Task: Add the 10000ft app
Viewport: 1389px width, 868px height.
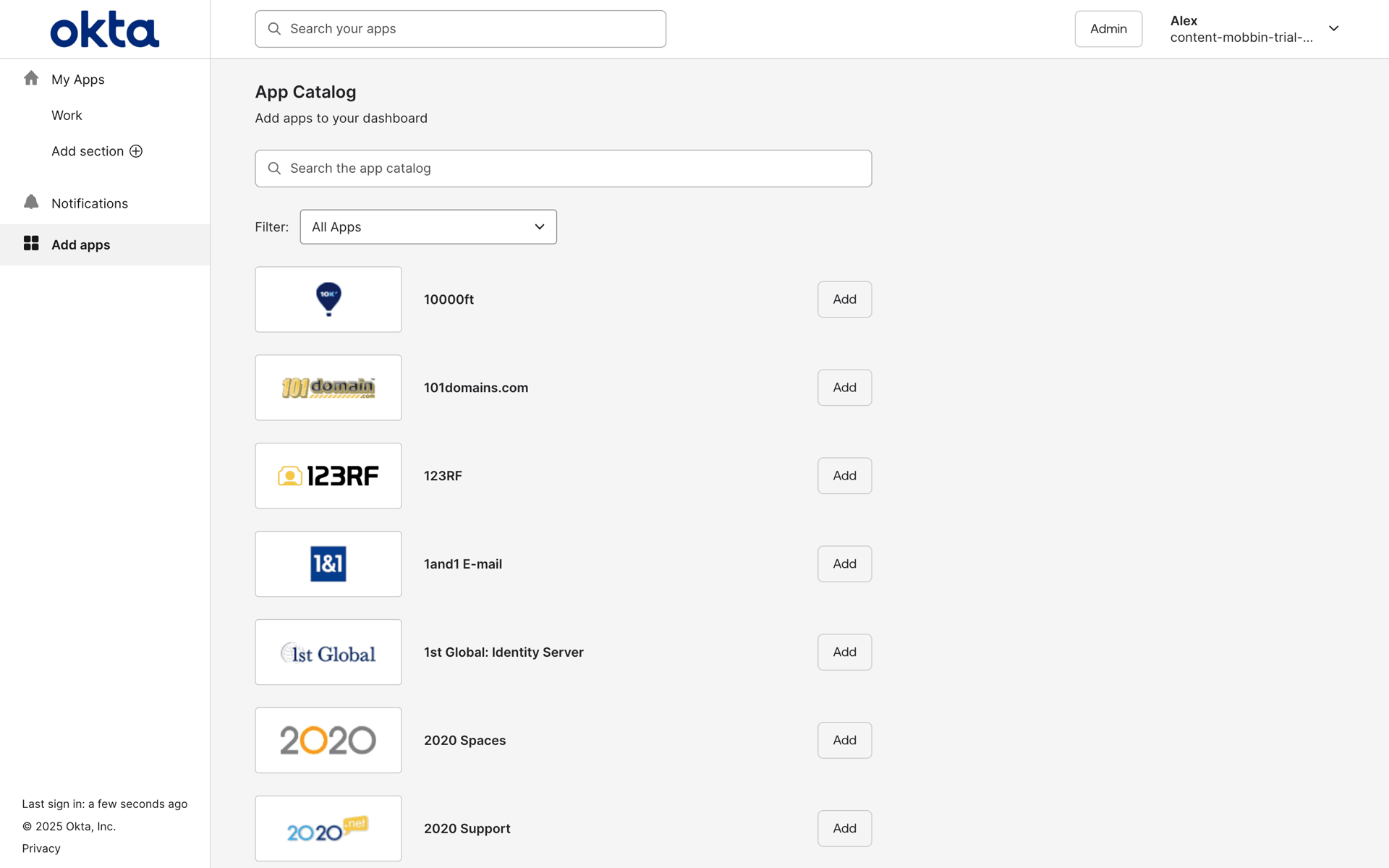Action: [844, 299]
